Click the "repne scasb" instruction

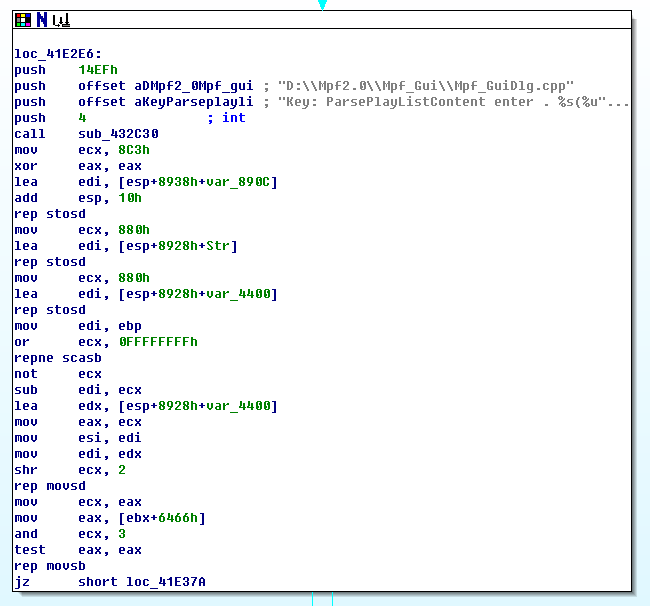(x=58, y=358)
